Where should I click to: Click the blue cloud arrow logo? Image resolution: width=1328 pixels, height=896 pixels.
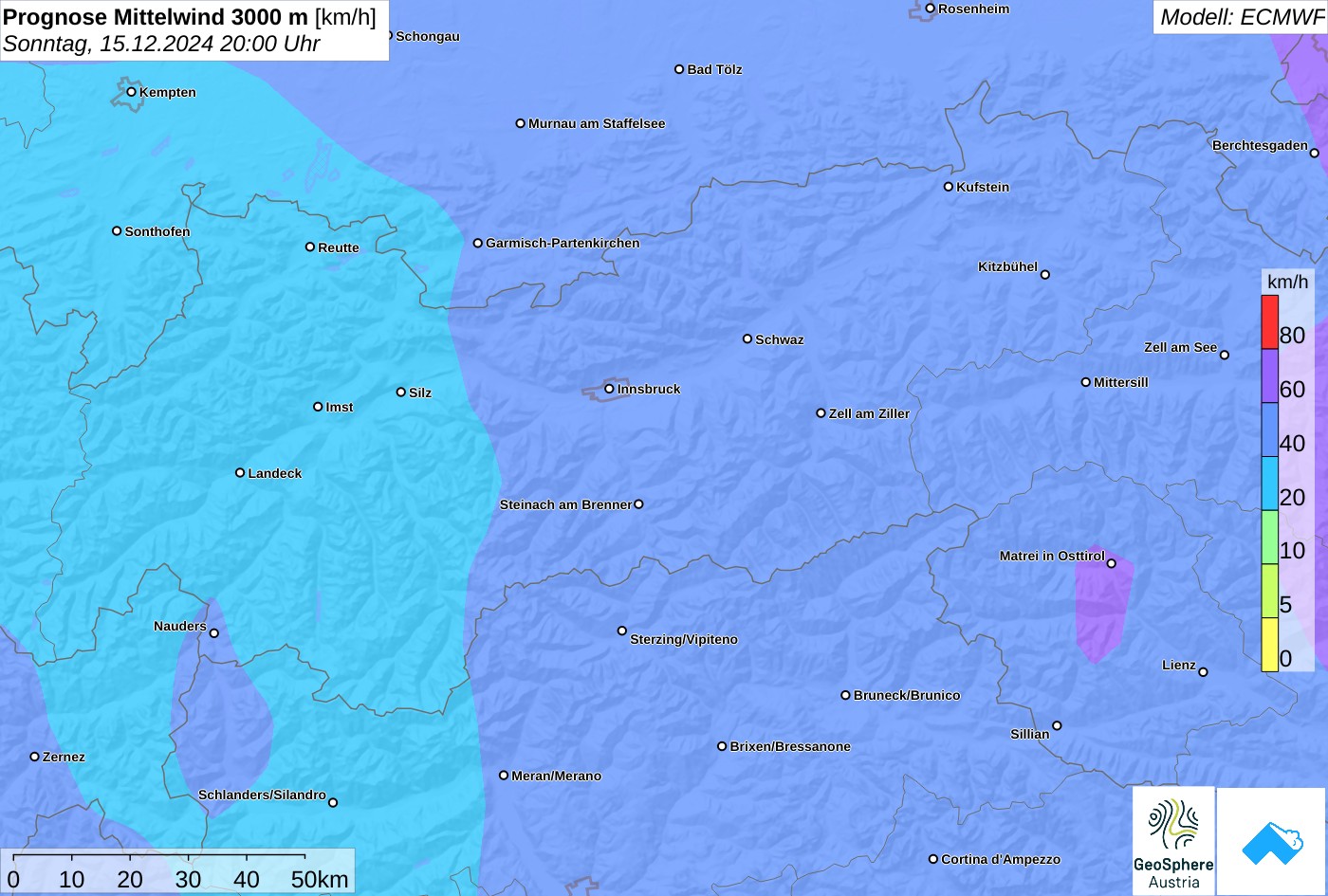[1272, 842]
